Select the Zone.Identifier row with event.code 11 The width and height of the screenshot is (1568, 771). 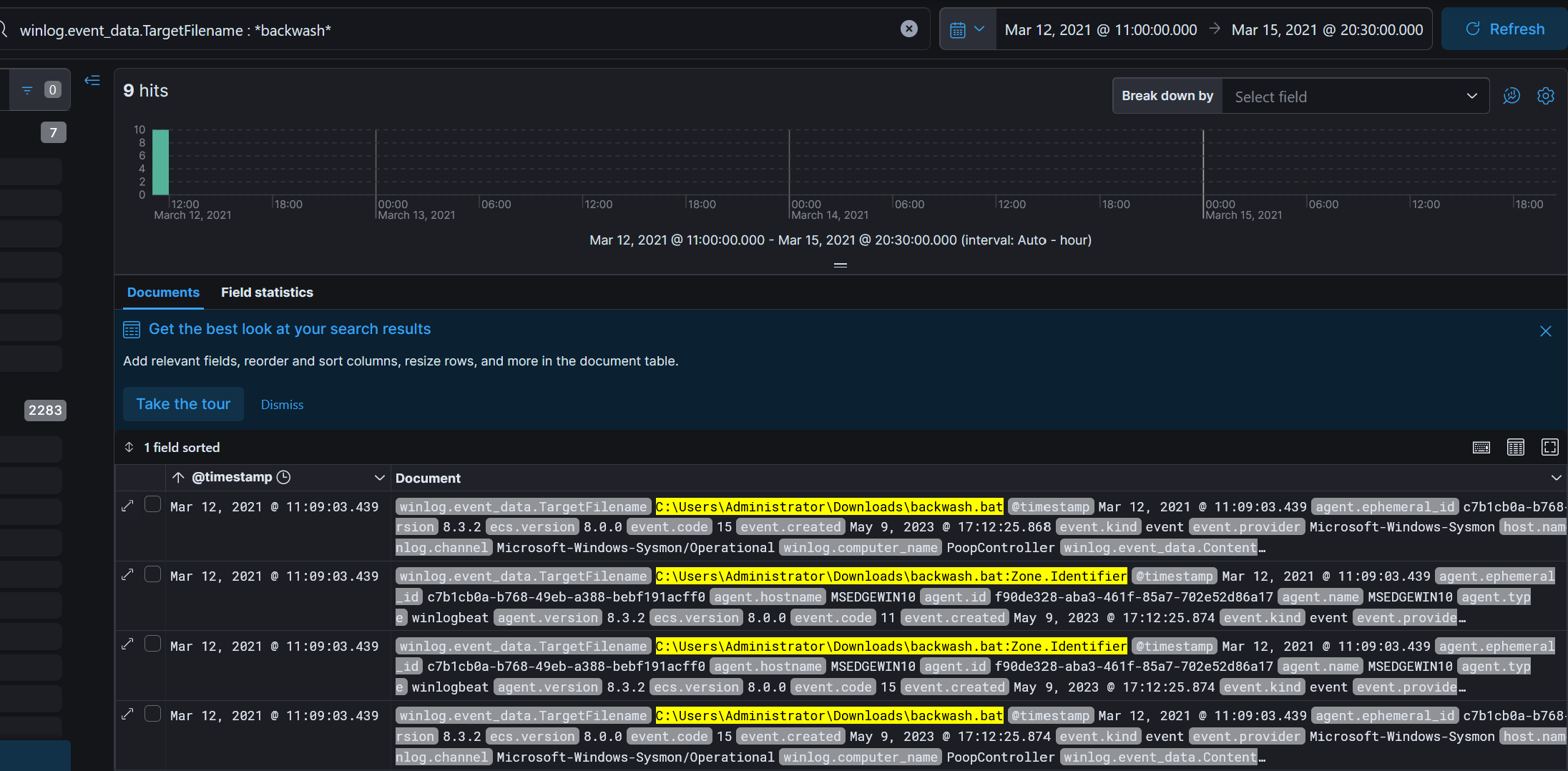point(152,574)
